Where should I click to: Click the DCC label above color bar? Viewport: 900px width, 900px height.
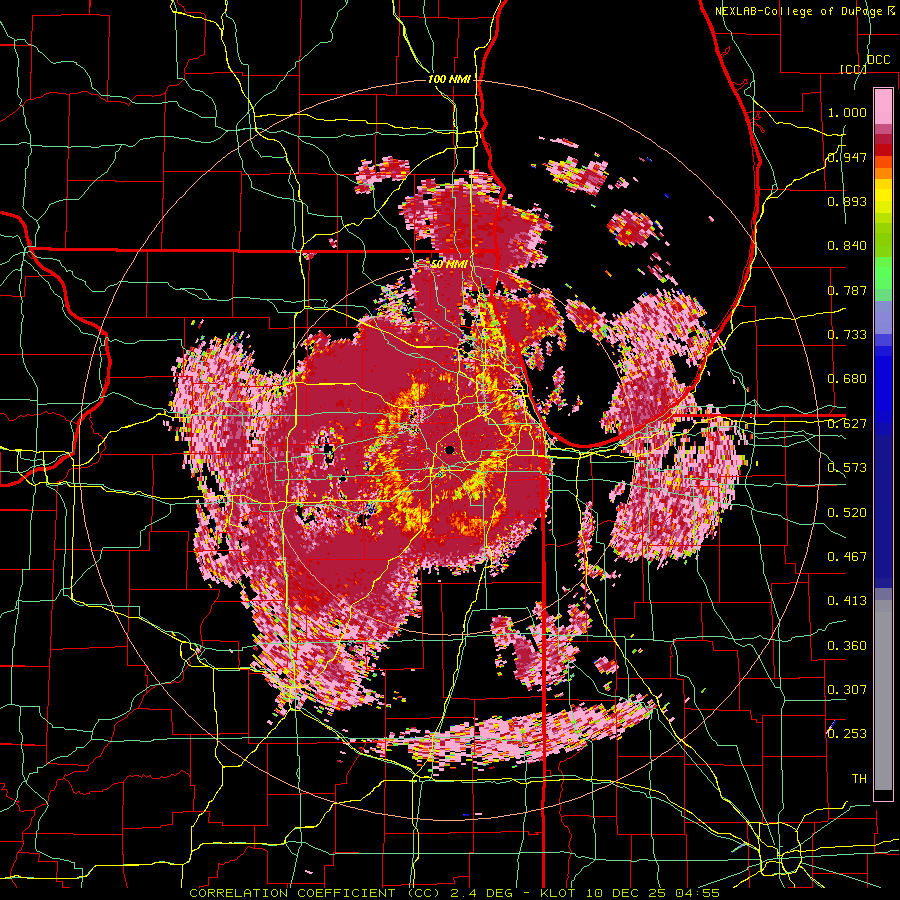[x=878, y=60]
